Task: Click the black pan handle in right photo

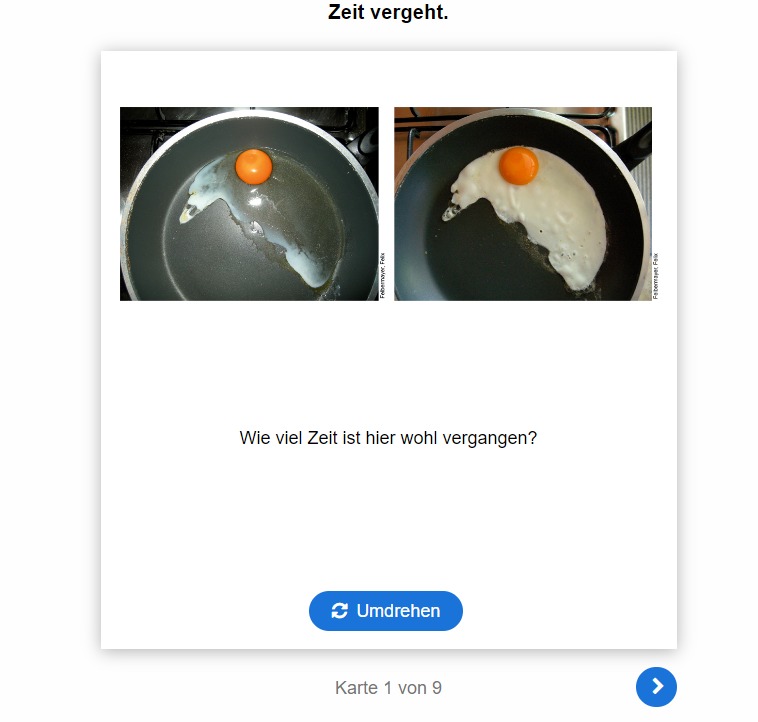Action: click(x=634, y=144)
